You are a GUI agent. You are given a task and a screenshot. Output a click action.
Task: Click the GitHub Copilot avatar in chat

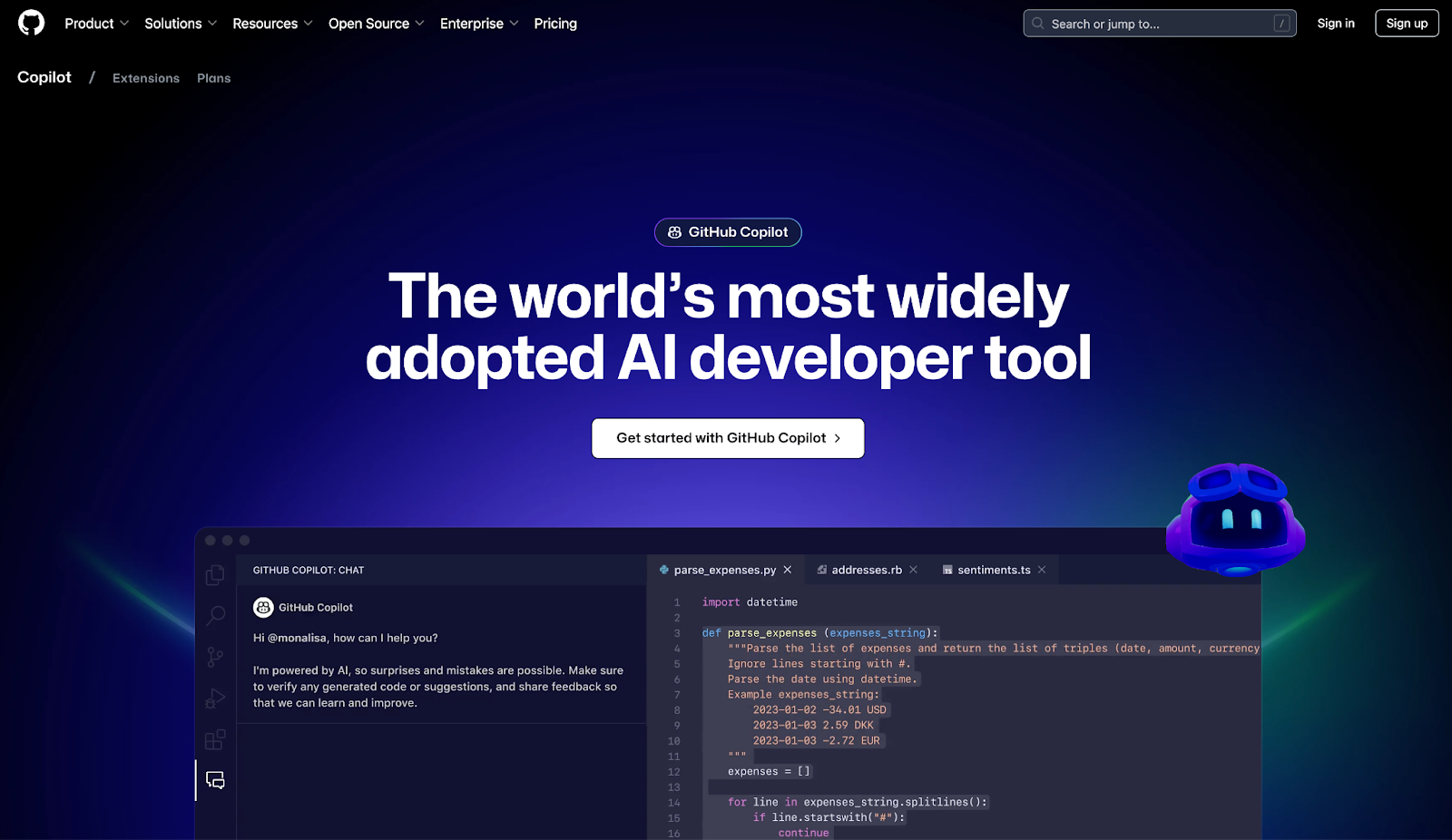coord(263,608)
